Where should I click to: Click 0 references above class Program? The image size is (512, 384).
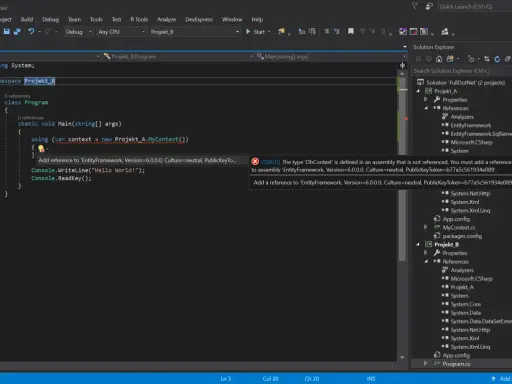click(17, 96)
